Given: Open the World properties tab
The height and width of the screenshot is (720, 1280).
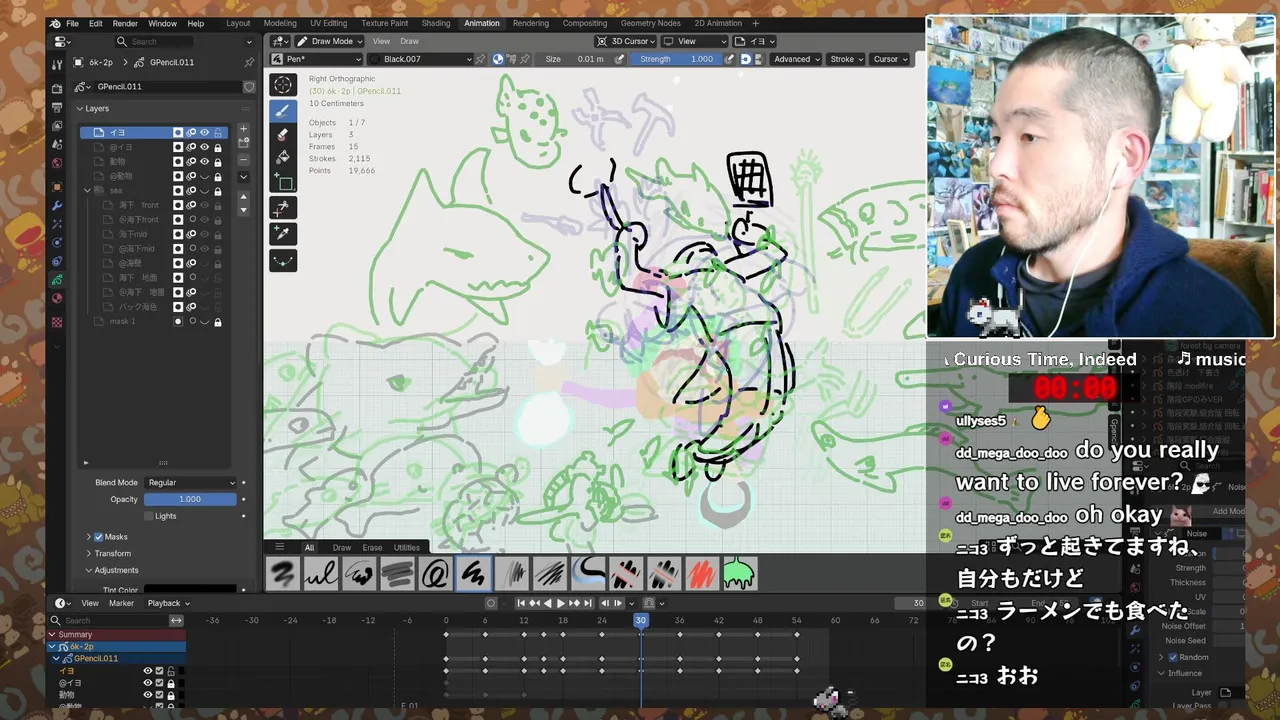Looking at the screenshot, I should pyautogui.click(x=57, y=163).
